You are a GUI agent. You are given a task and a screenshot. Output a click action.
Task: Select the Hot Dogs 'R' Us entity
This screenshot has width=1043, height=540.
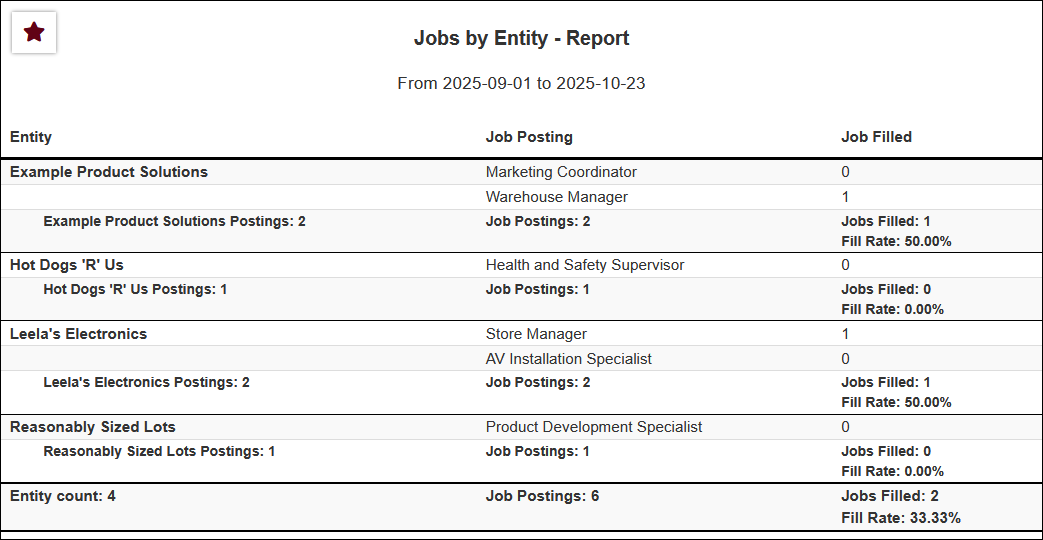coord(67,265)
